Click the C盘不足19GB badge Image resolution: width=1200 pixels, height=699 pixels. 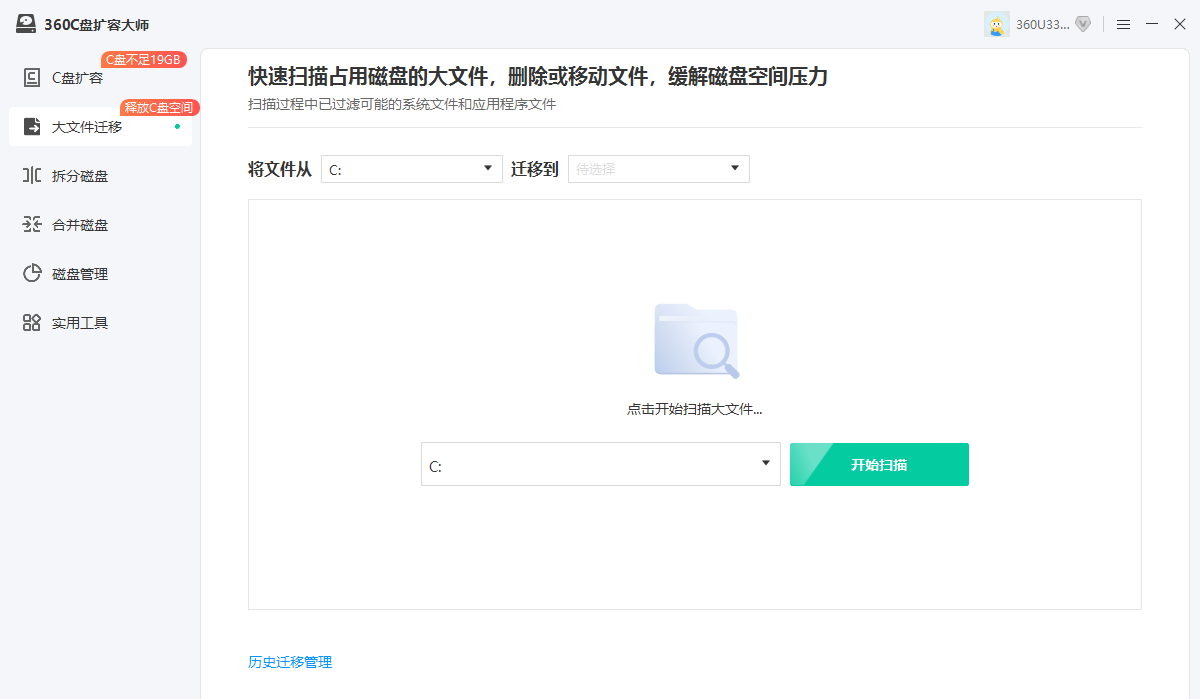[144, 60]
